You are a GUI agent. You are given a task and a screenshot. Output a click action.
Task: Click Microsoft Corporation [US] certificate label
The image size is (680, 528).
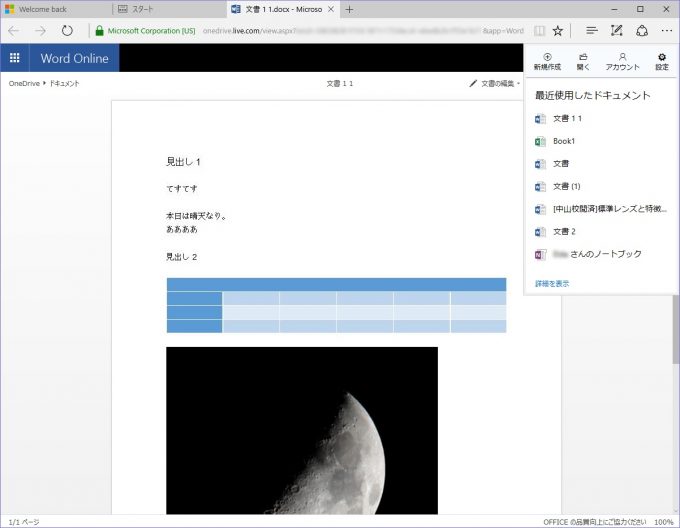(x=151, y=31)
